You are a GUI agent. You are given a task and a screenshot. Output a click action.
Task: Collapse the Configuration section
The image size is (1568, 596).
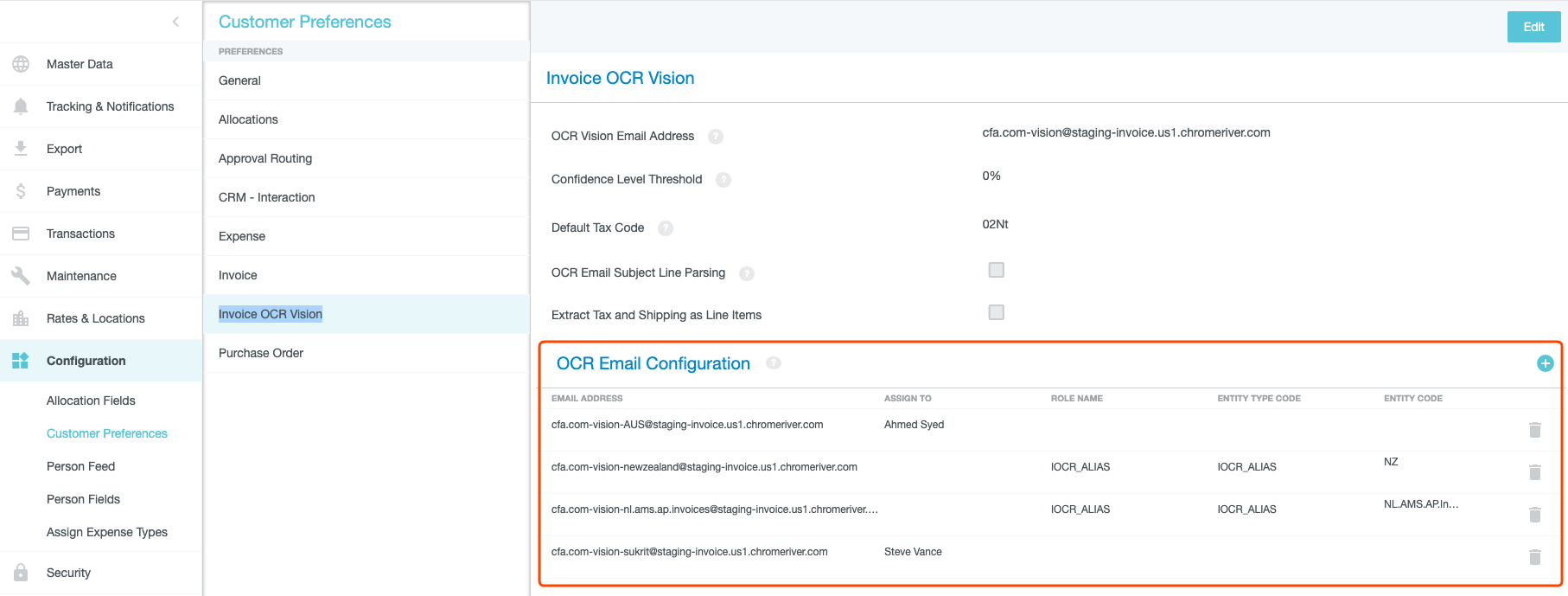[86, 361]
